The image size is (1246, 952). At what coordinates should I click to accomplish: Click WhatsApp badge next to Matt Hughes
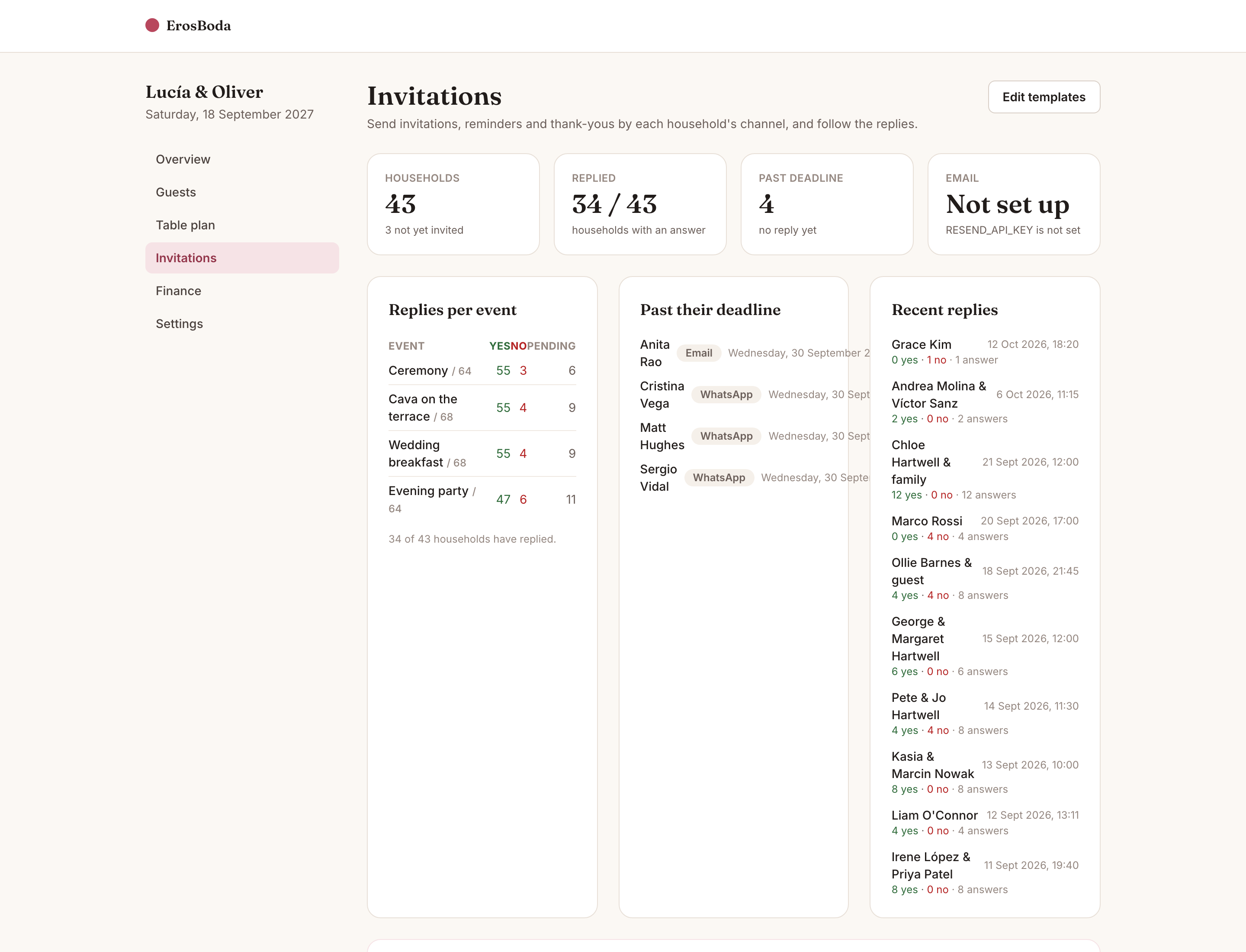[726, 436]
